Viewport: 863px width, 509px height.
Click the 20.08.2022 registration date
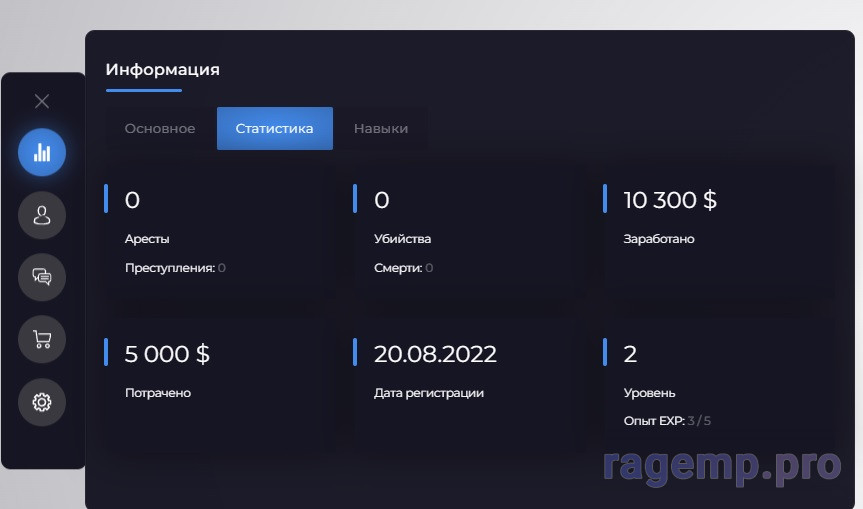[x=435, y=354]
